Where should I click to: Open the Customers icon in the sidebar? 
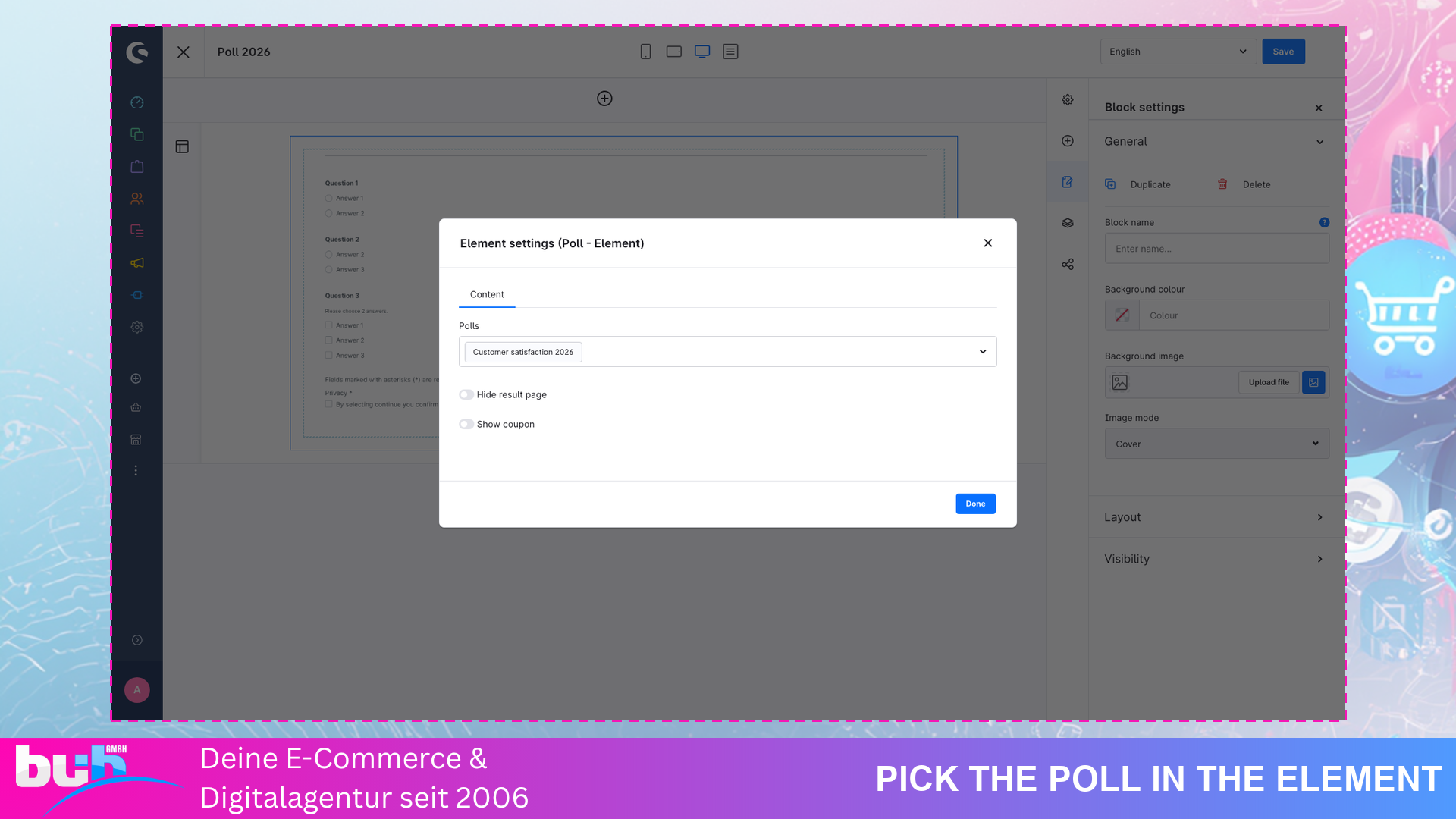click(137, 199)
